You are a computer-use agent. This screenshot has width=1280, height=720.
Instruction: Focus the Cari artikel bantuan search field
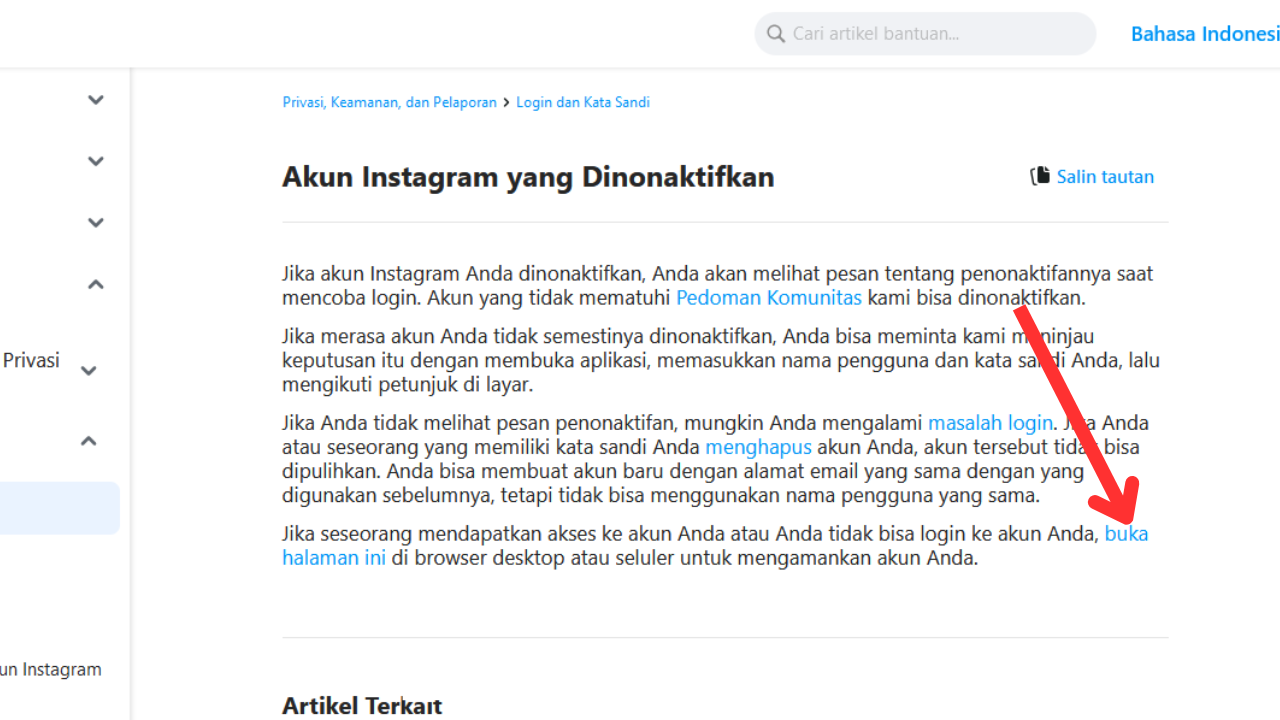925,34
